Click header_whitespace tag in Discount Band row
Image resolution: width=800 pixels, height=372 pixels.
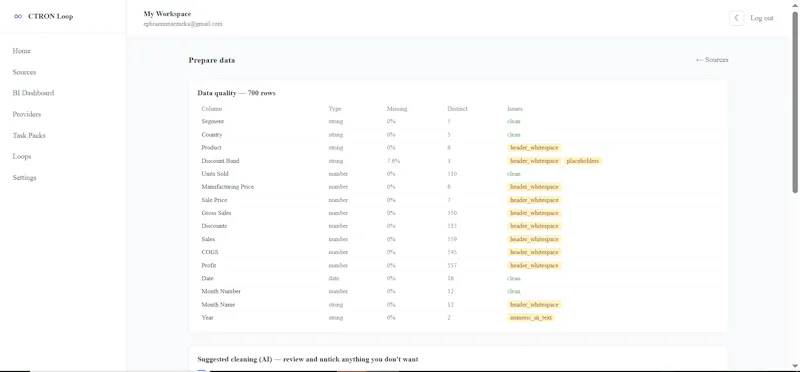click(x=534, y=161)
